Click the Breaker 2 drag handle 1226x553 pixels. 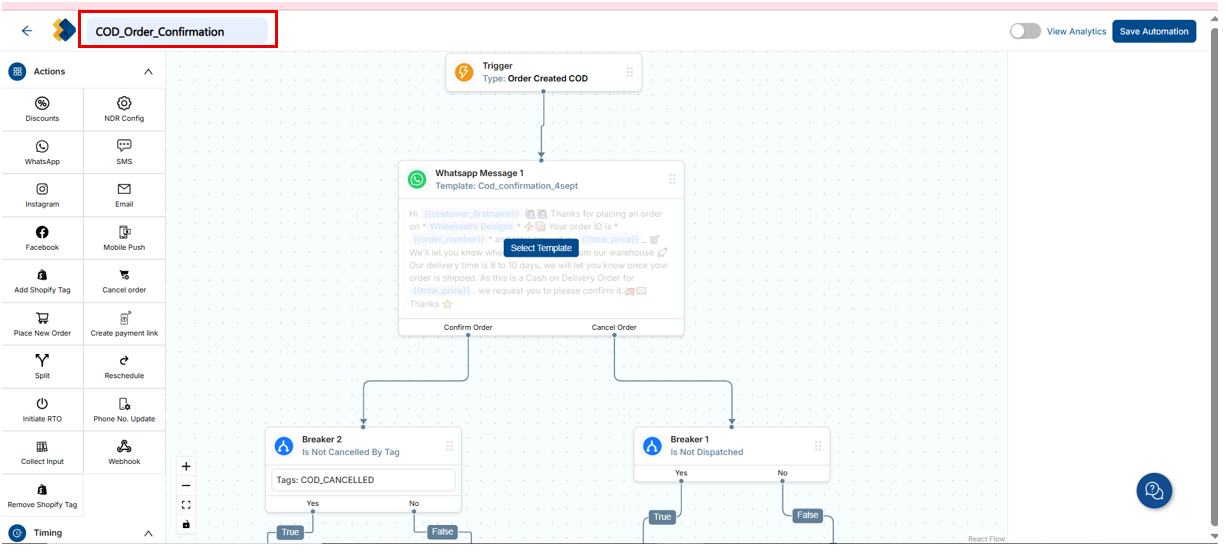click(450, 446)
